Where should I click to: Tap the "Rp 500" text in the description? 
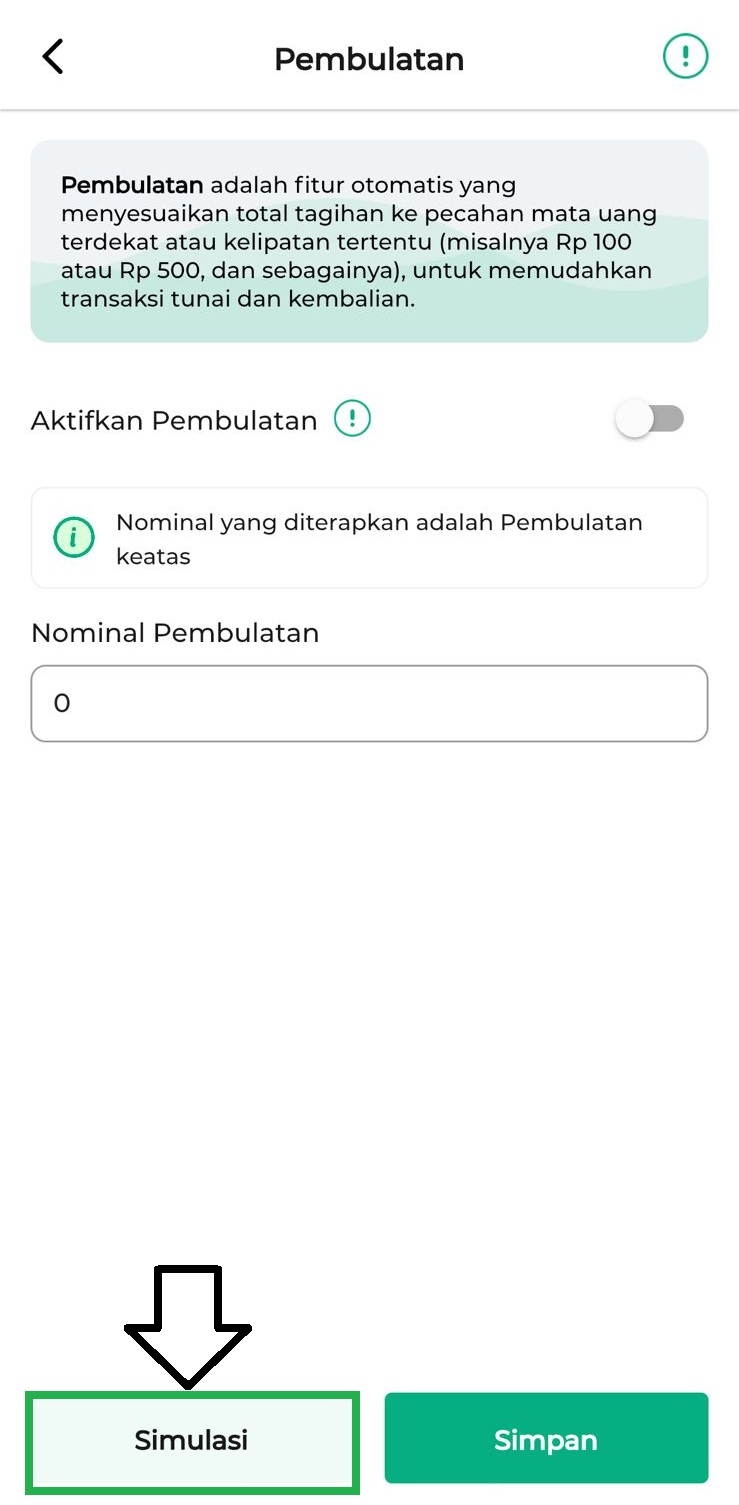pos(154,270)
